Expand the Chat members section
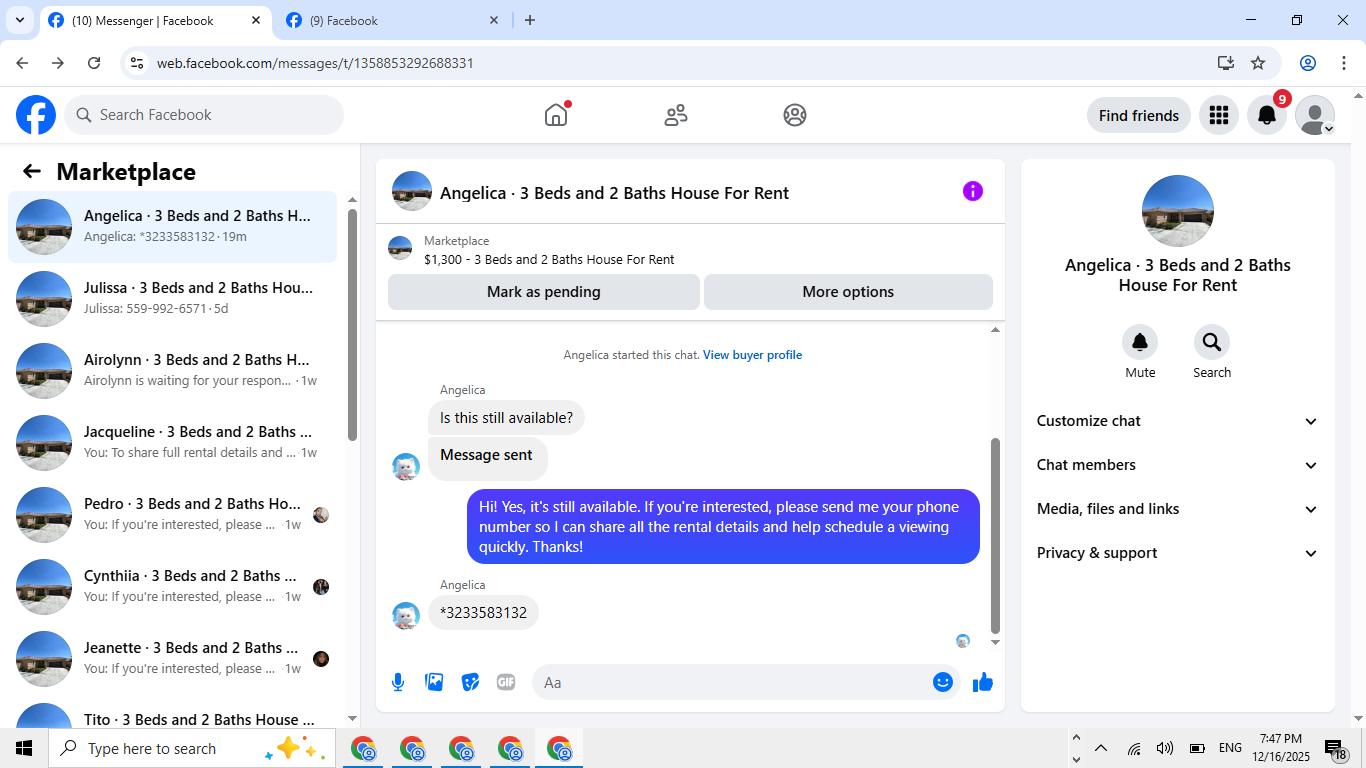The image size is (1366, 768). click(x=1178, y=465)
